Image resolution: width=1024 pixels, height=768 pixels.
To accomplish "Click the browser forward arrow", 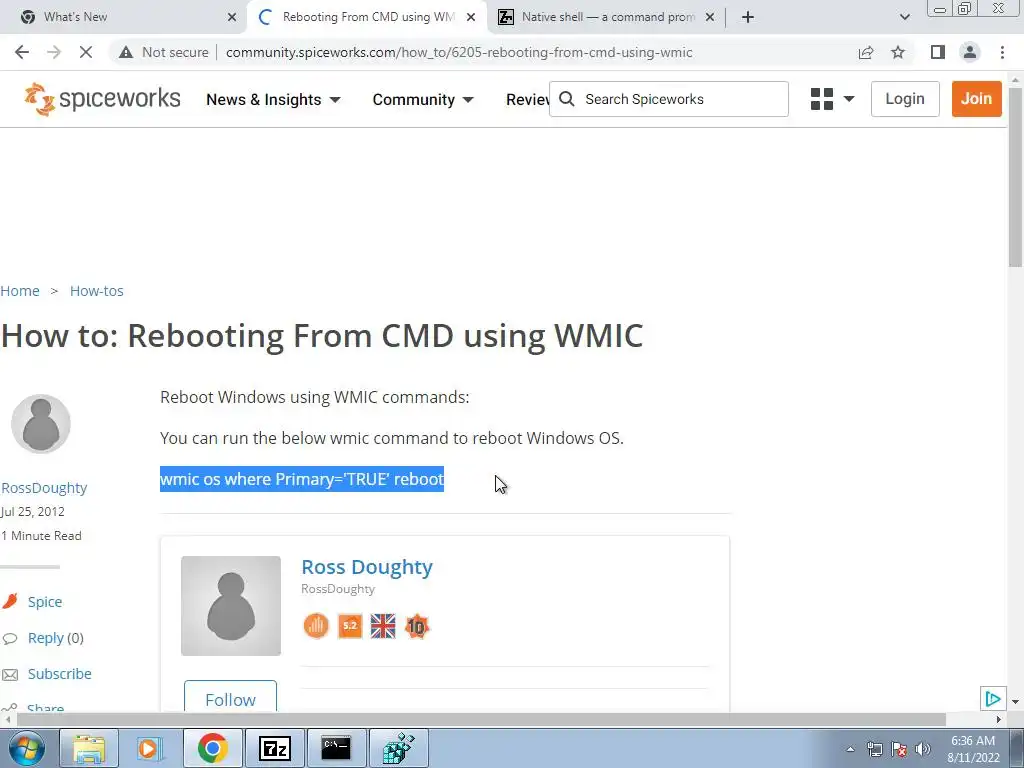I will (54, 52).
